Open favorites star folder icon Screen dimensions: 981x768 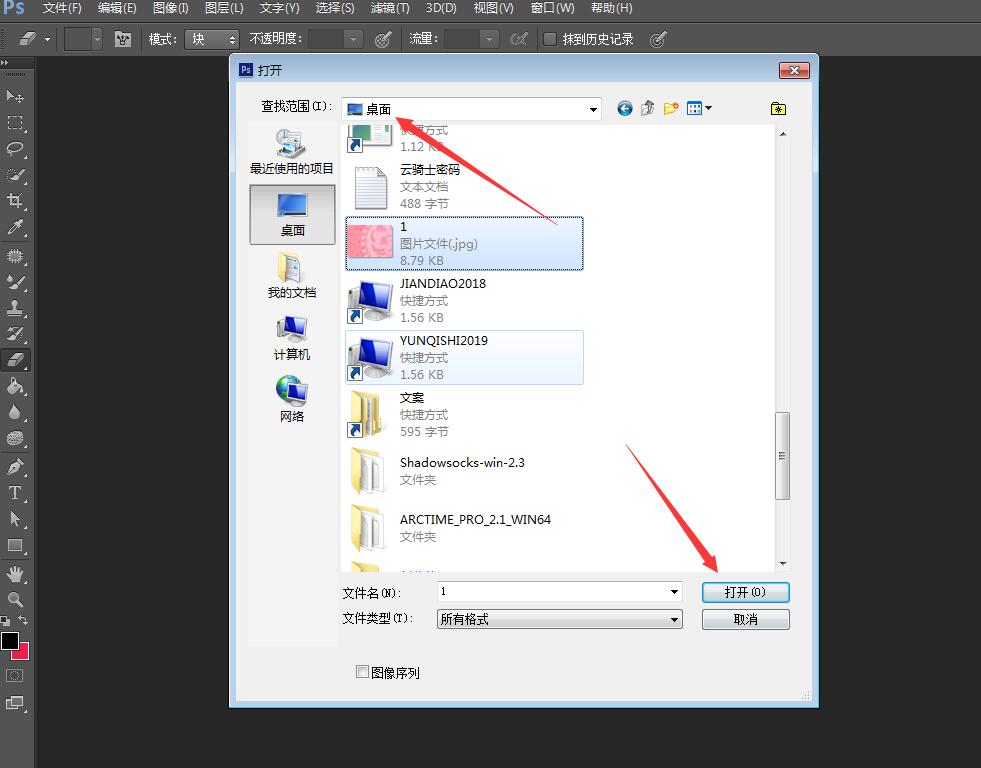(x=778, y=109)
